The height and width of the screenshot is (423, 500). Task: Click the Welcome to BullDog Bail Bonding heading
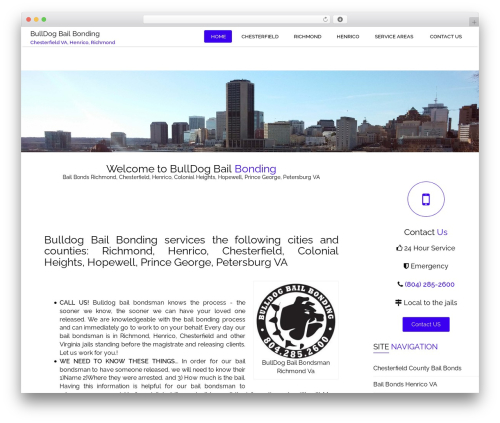191,169
